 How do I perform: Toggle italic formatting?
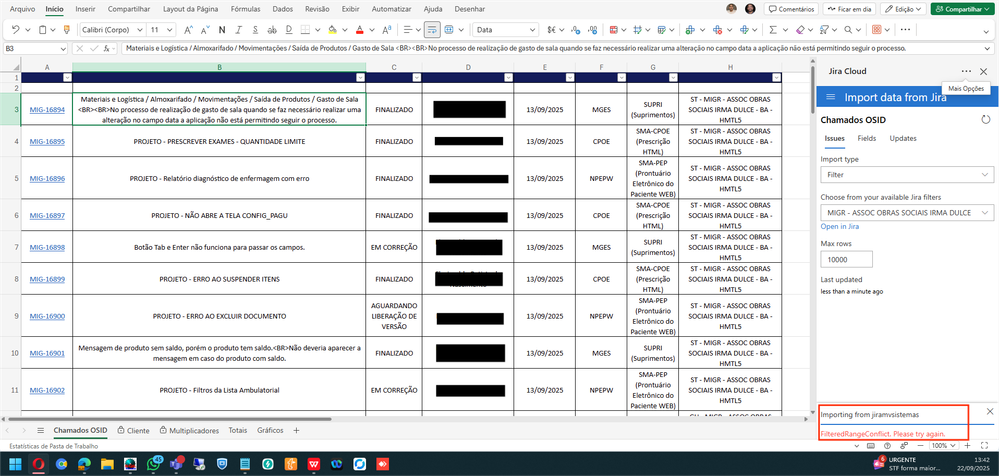238,29
